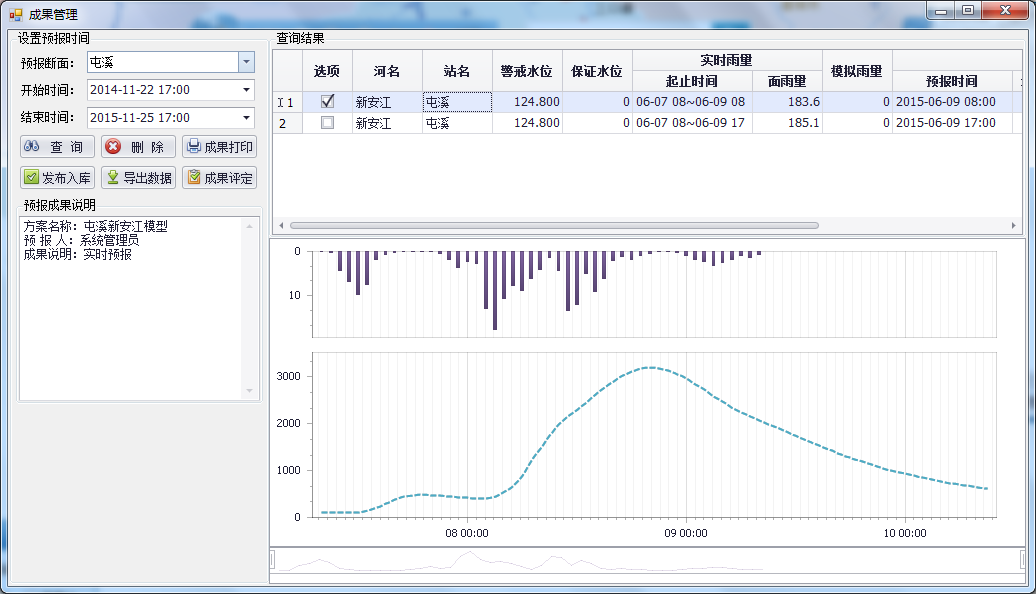Click the 发布入库 publish button

(x=57, y=178)
